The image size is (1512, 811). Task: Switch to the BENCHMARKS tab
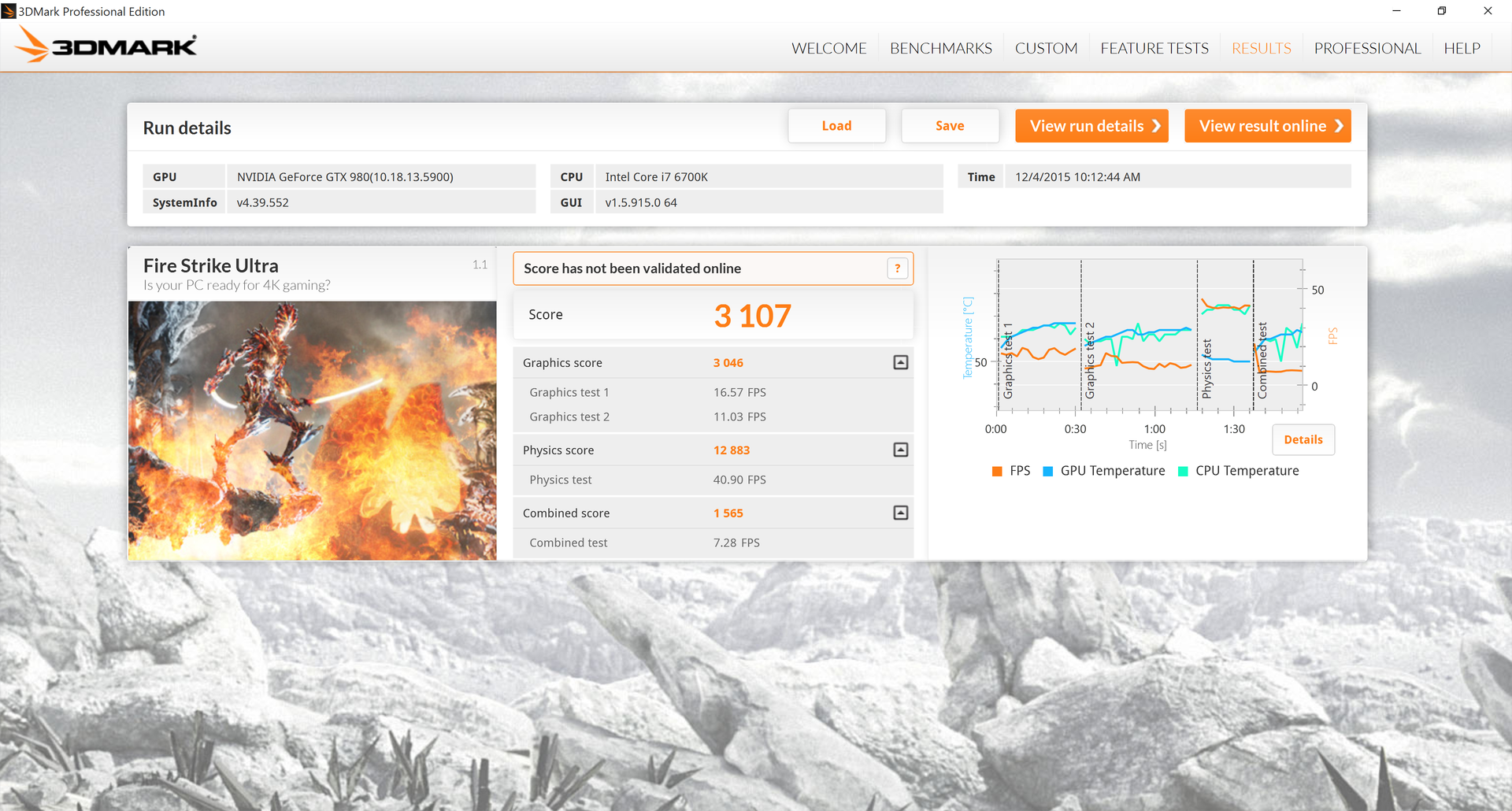click(941, 48)
